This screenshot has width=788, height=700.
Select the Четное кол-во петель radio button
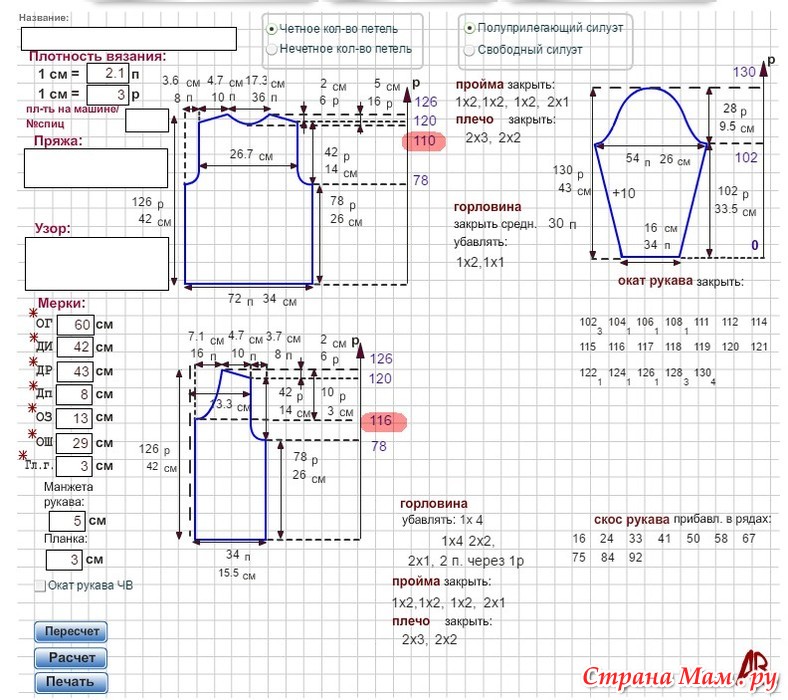tap(271, 29)
